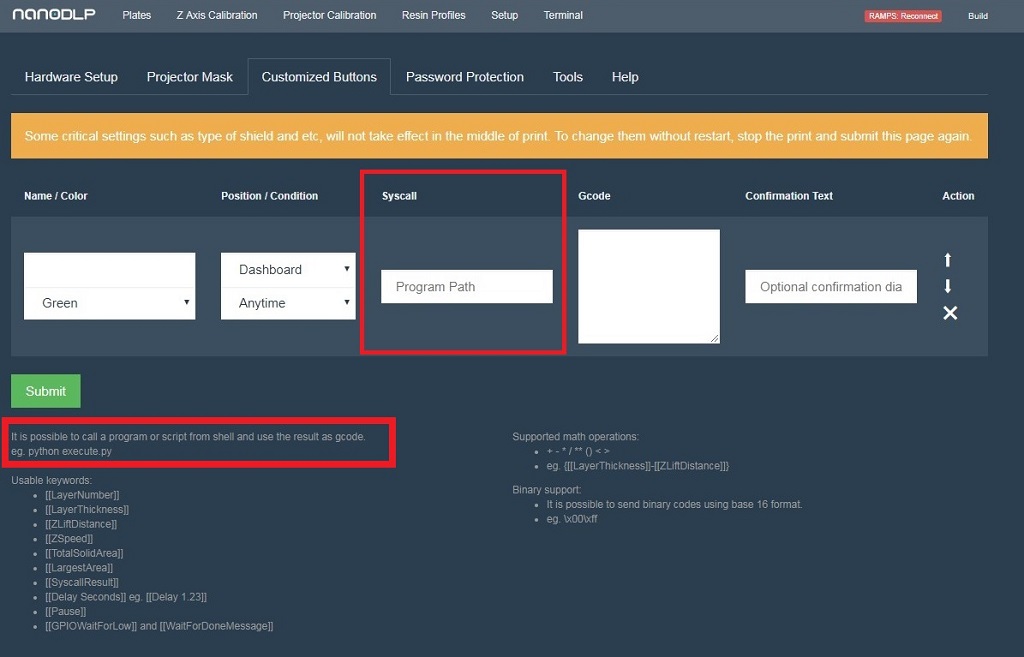
Task: Click the Position / Condition column header
Action: pos(270,196)
